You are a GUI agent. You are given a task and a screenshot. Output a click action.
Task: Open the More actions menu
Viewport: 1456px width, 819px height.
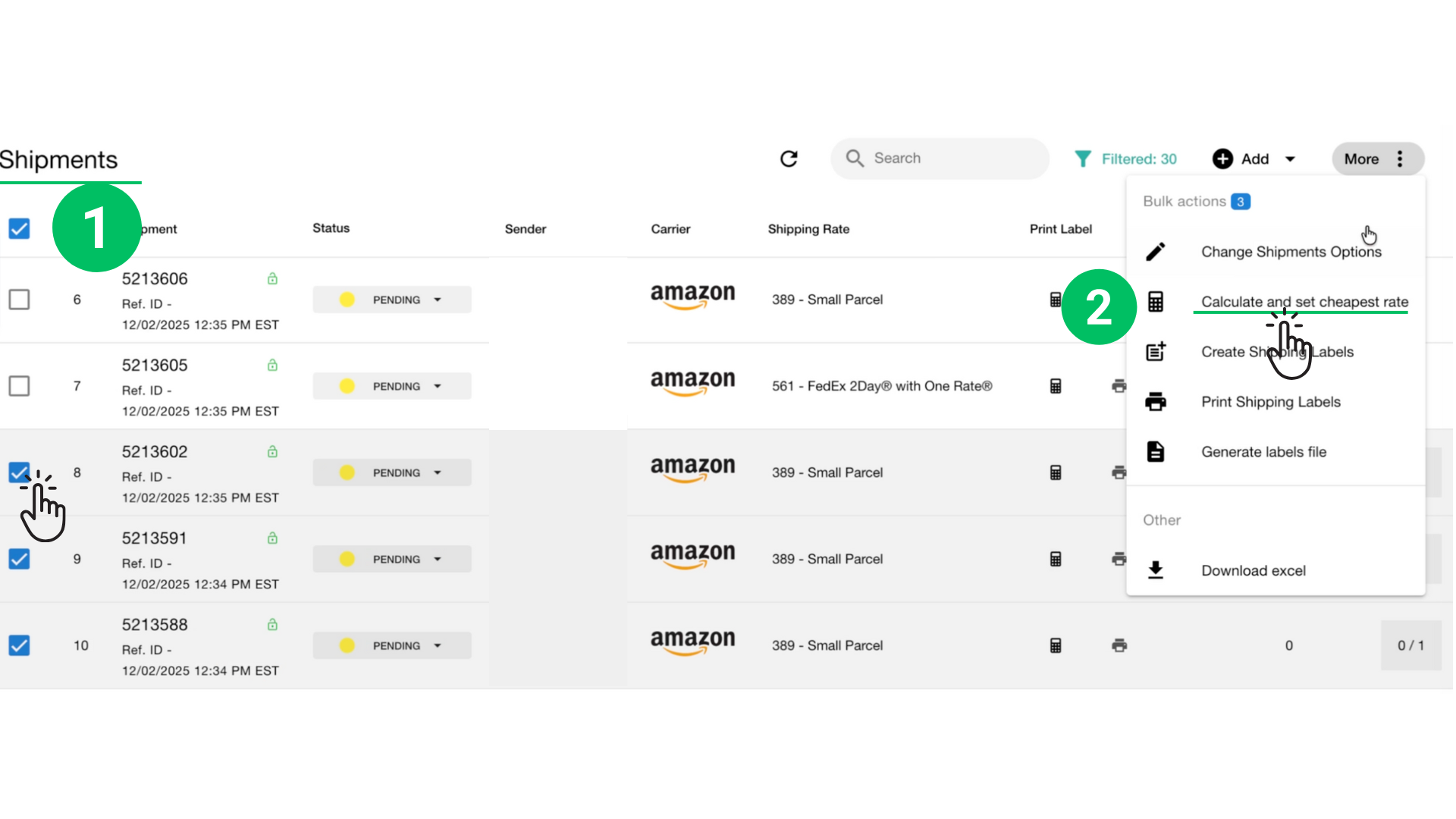(1377, 158)
